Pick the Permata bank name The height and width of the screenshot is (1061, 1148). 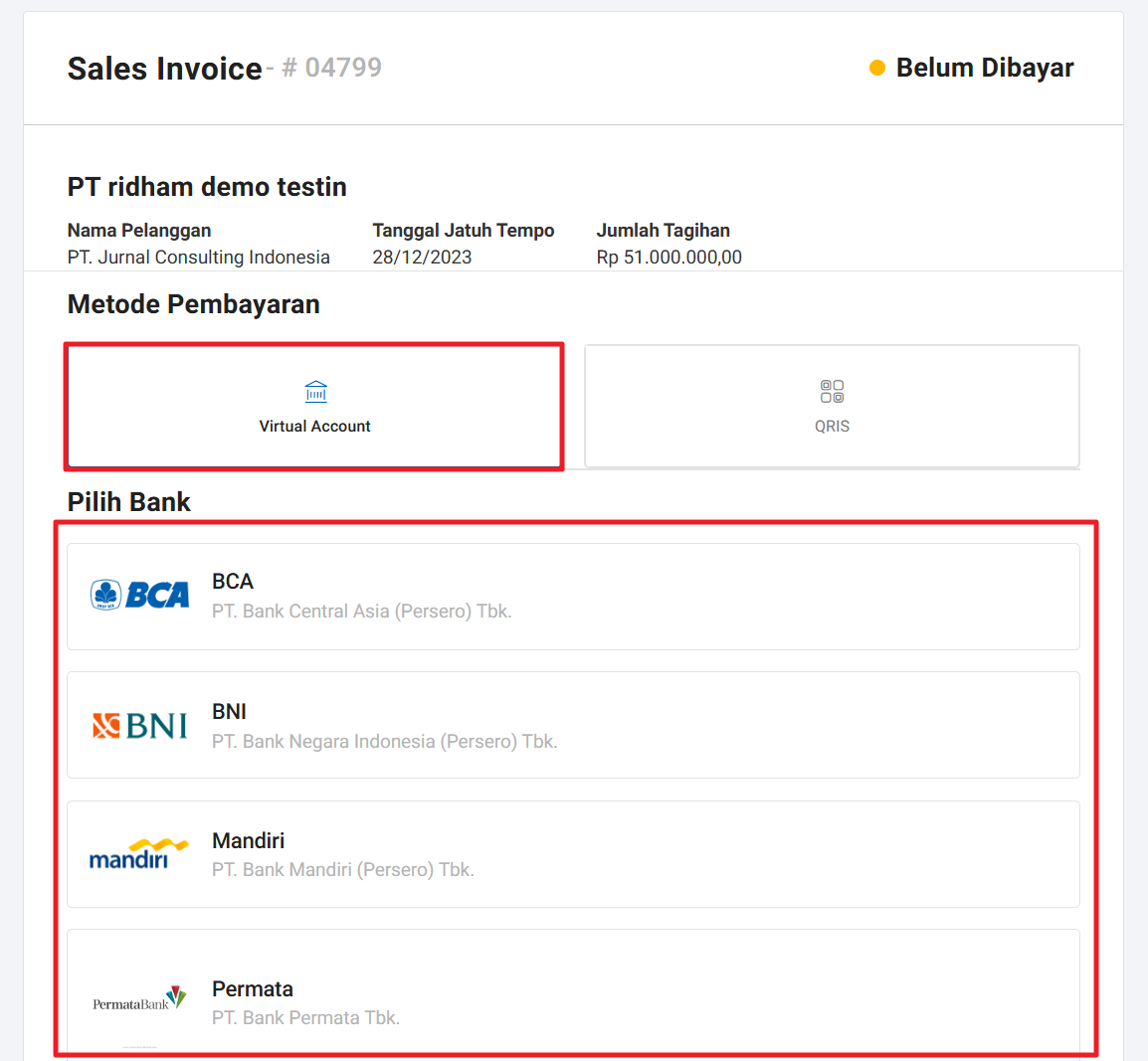click(253, 989)
